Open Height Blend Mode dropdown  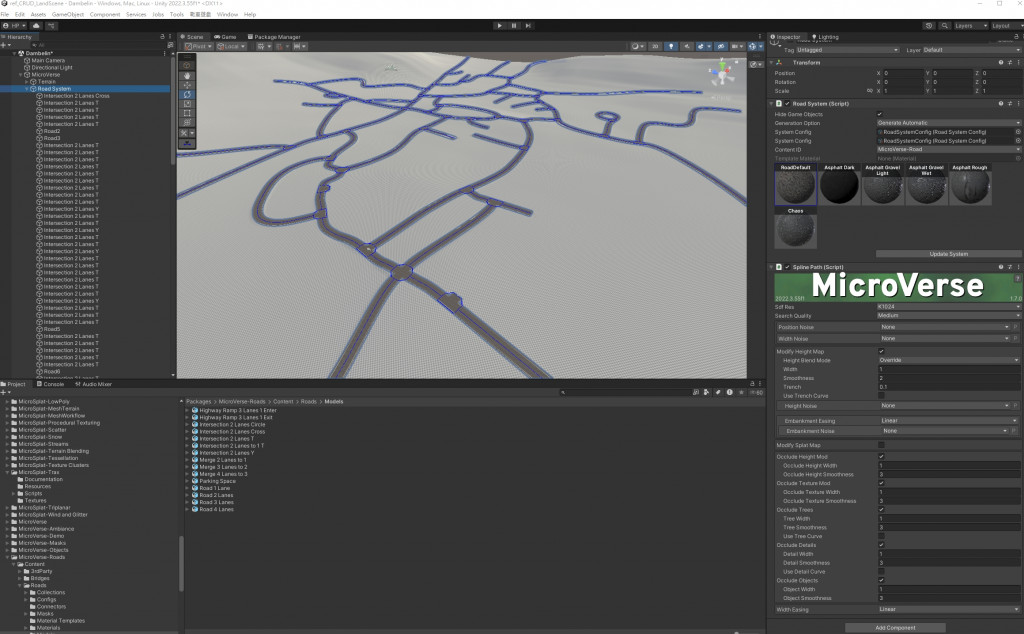click(948, 360)
